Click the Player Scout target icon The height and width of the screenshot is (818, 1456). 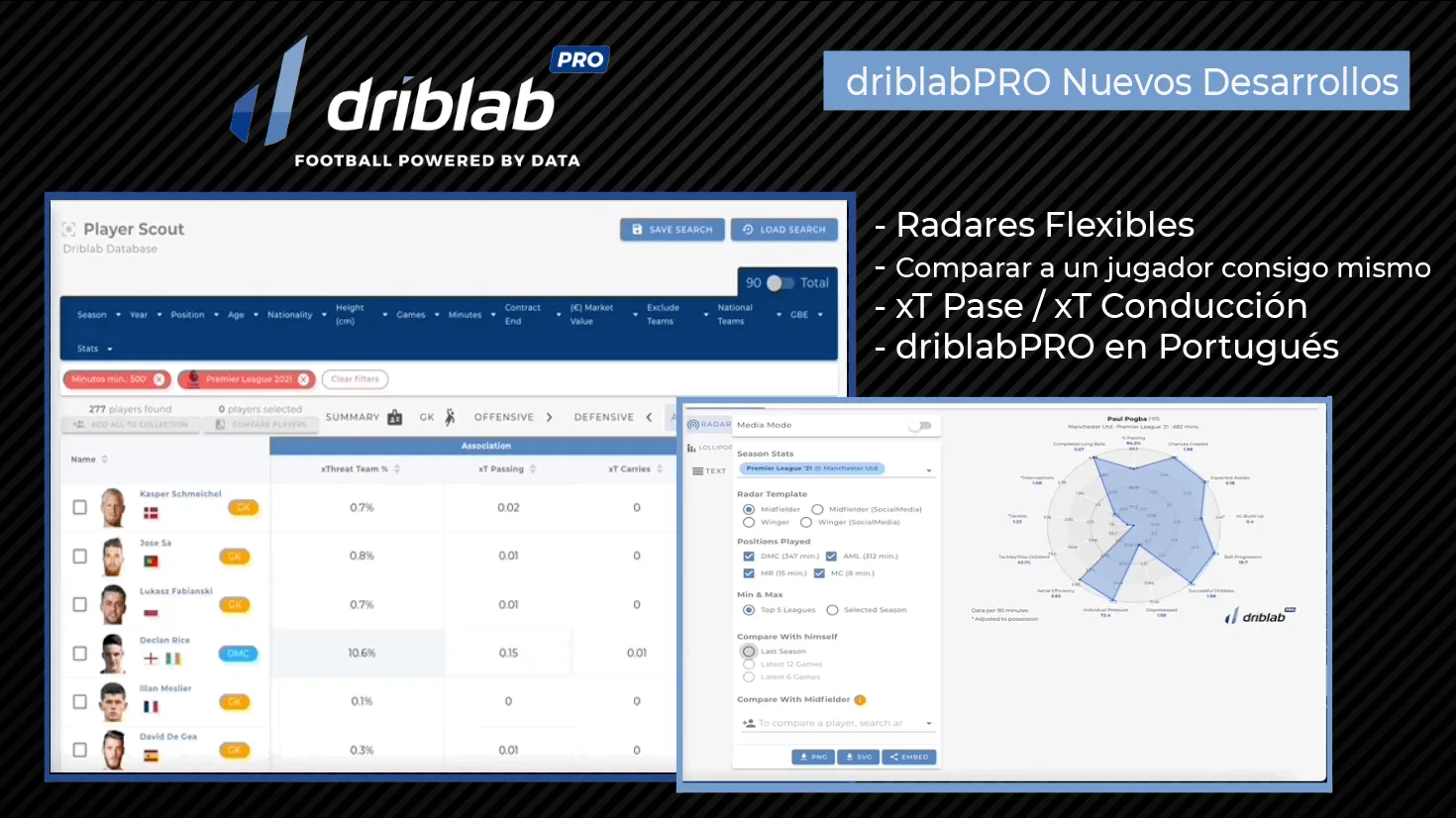[x=69, y=229]
